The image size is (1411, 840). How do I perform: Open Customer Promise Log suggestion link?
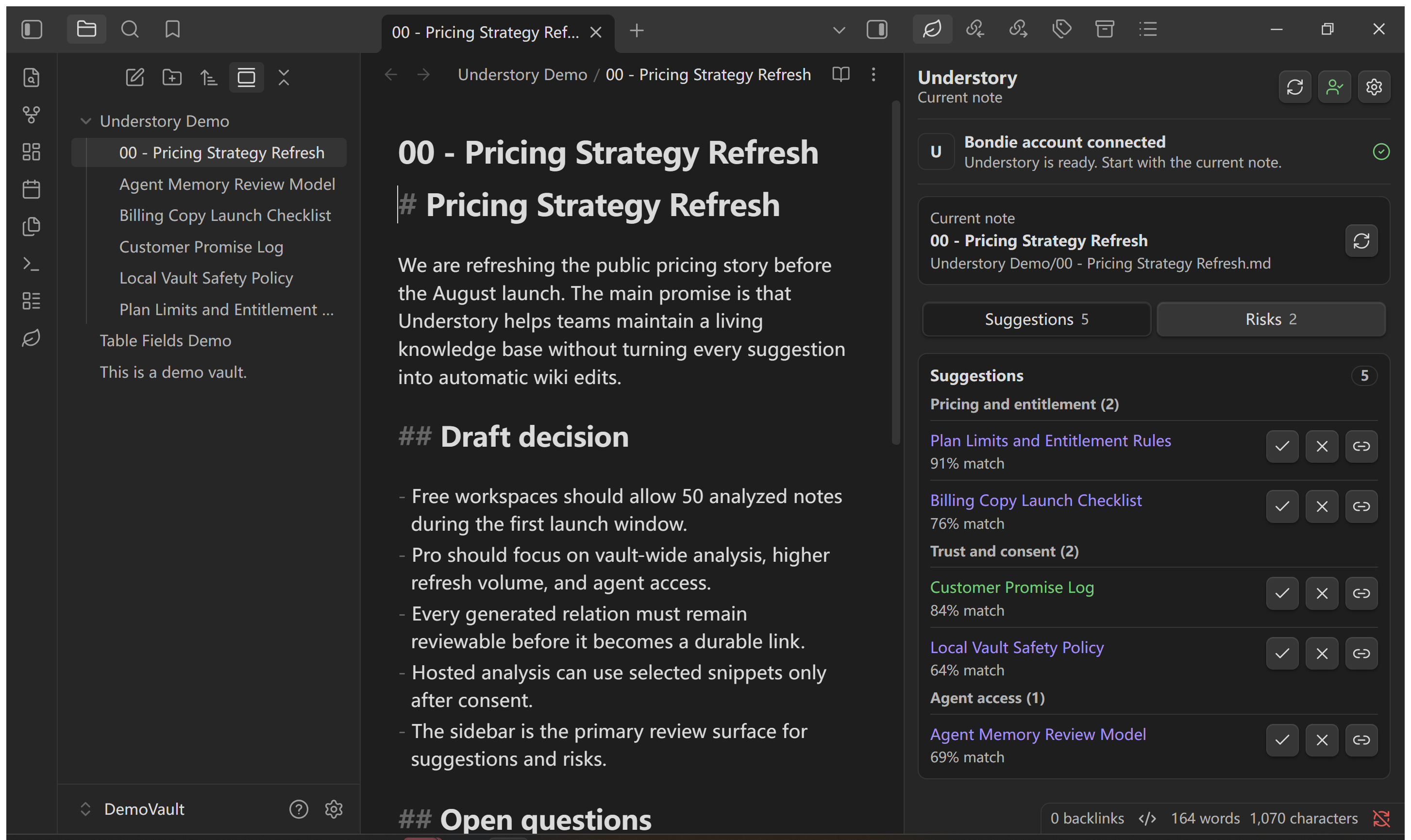coord(1012,587)
